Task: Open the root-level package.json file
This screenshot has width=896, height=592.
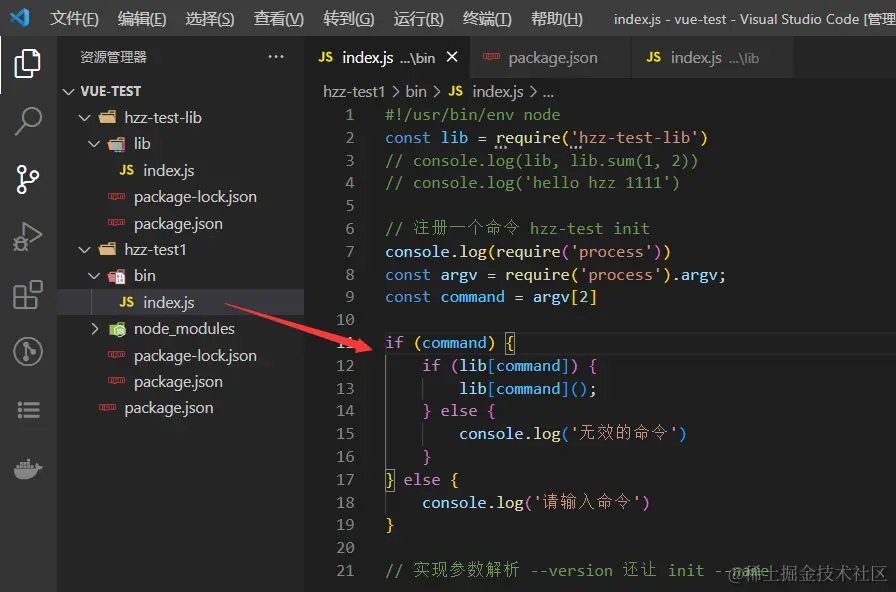Action: pos(169,408)
